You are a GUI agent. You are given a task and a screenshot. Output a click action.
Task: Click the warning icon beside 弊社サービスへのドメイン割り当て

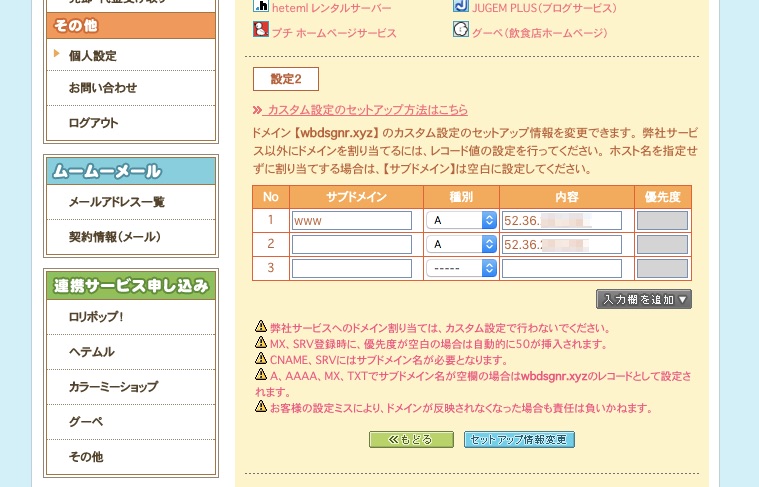[261, 326]
